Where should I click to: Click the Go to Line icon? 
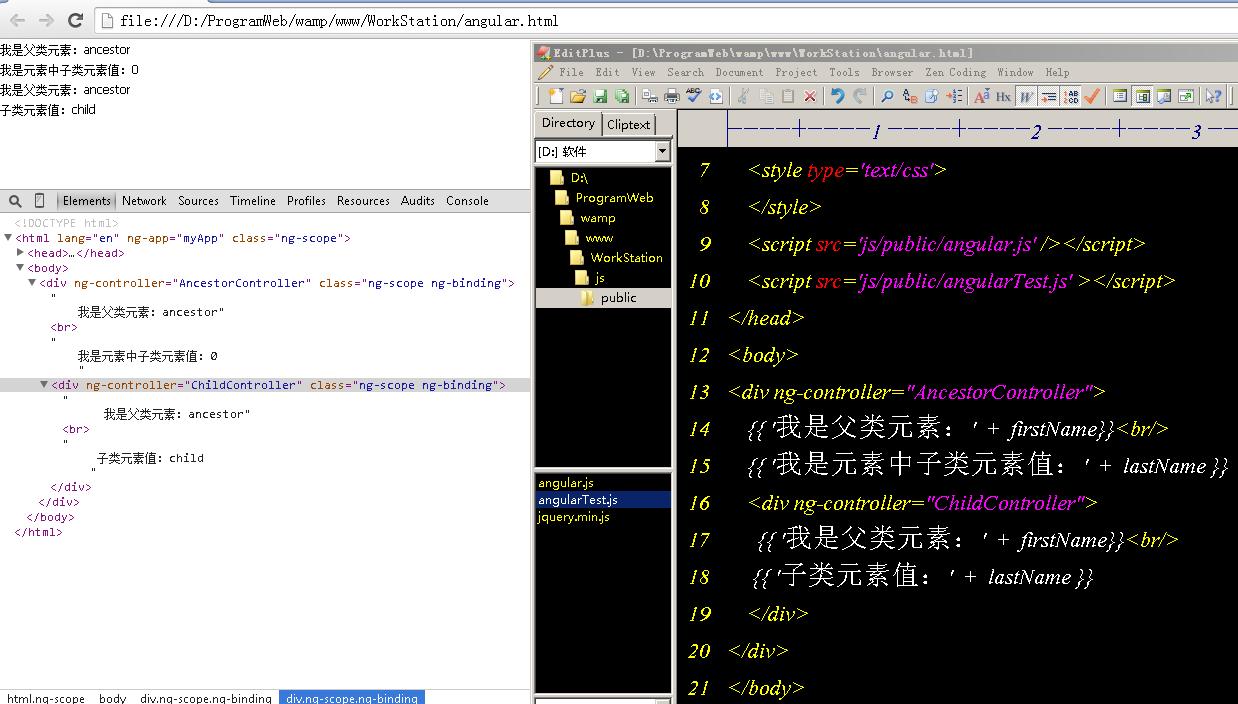[x=954, y=96]
